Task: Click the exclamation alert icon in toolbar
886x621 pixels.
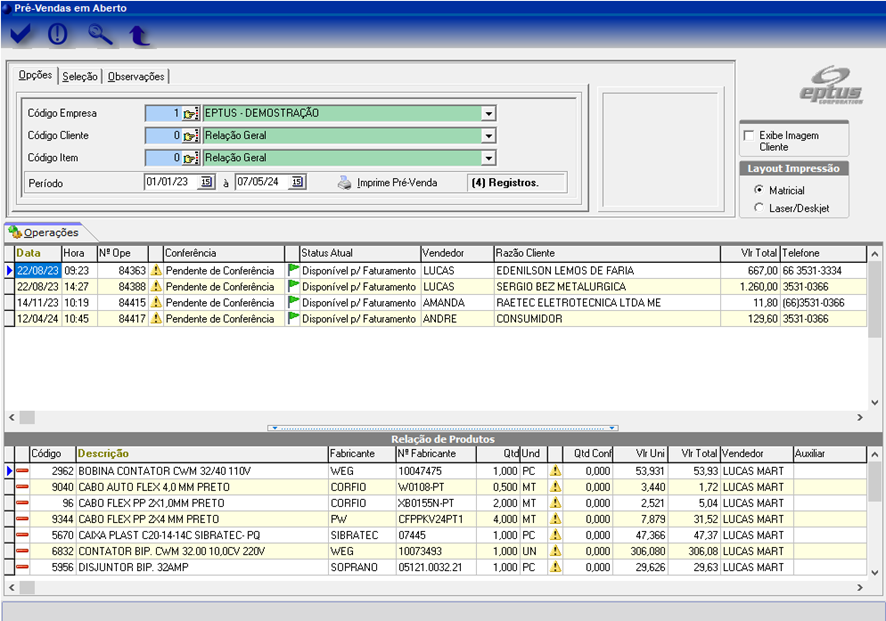Action: click(58, 35)
